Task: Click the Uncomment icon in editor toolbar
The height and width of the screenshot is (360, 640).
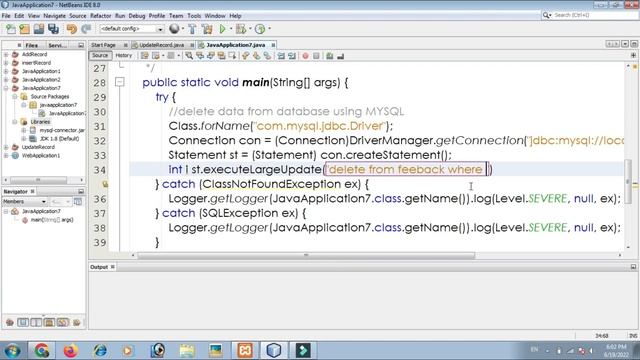Action: (x=340, y=56)
